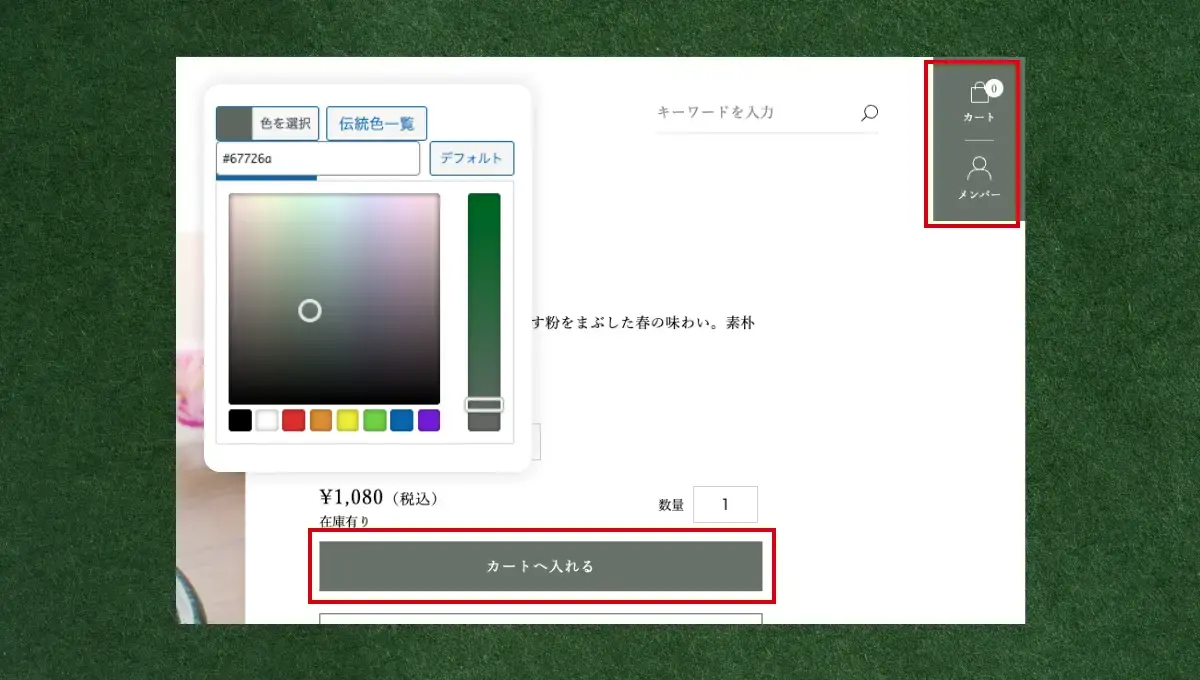Pick the purple palette swatch
The width and height of the screenshot is (1200, 680).
(x=429, y=420)
